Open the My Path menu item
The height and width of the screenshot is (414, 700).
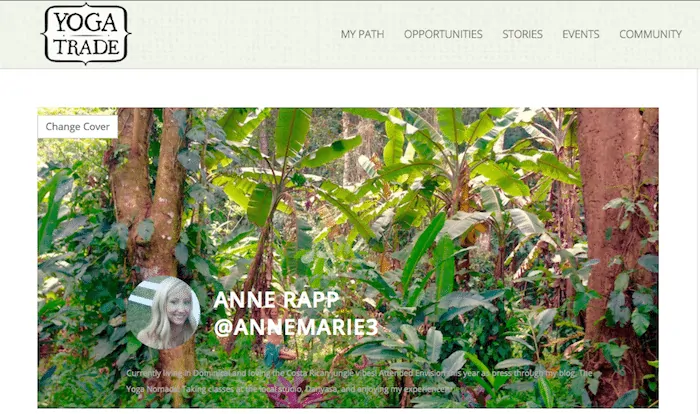362,34
